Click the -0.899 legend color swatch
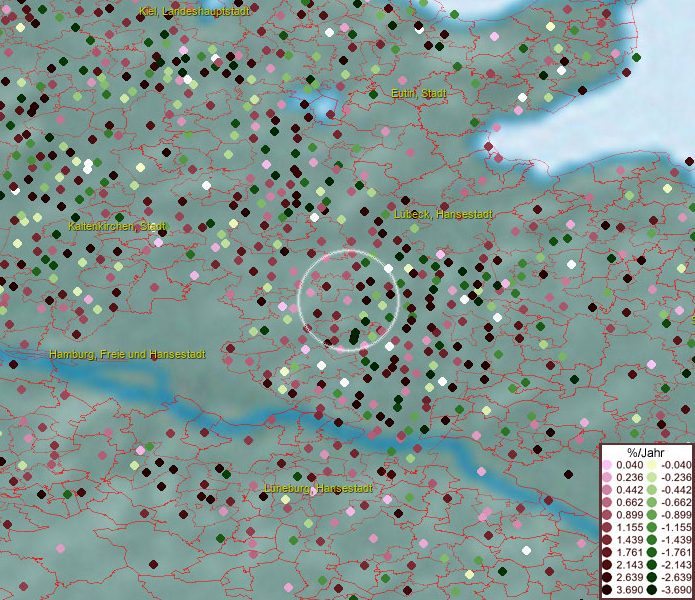The image size is (695, 600). [x=652, y=515]
